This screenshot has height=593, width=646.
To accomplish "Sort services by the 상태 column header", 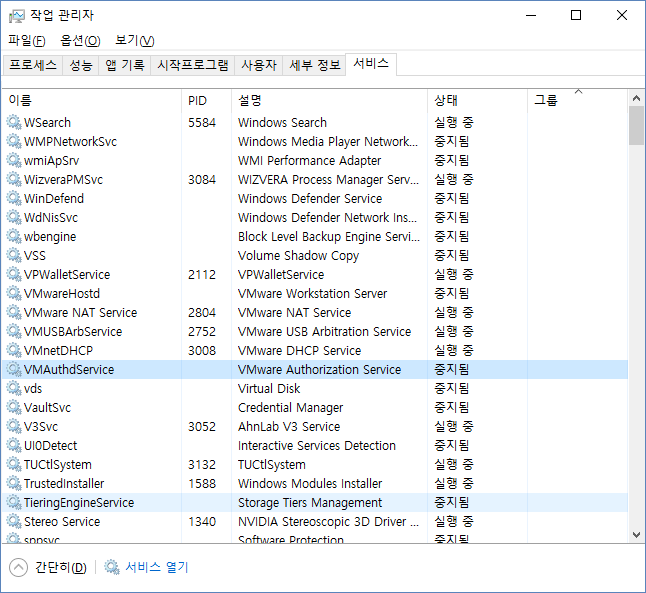I will [x=477, y=100].
